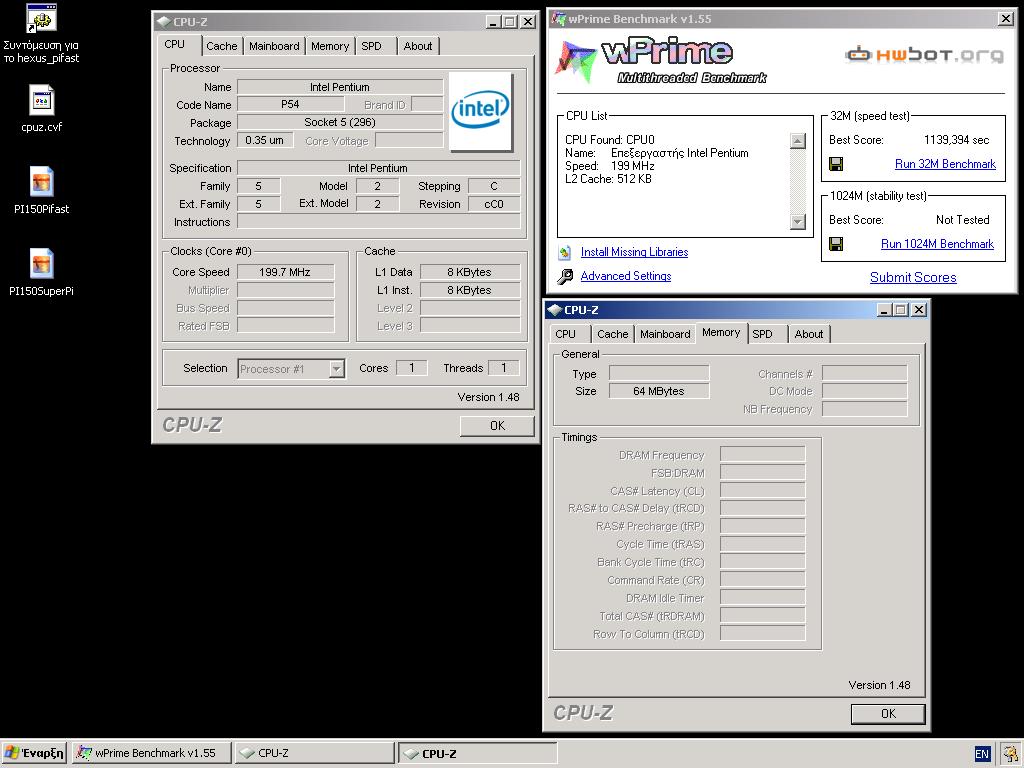
Task: Click the wPrime logo graphic
Action: click(x=661, y=61)
